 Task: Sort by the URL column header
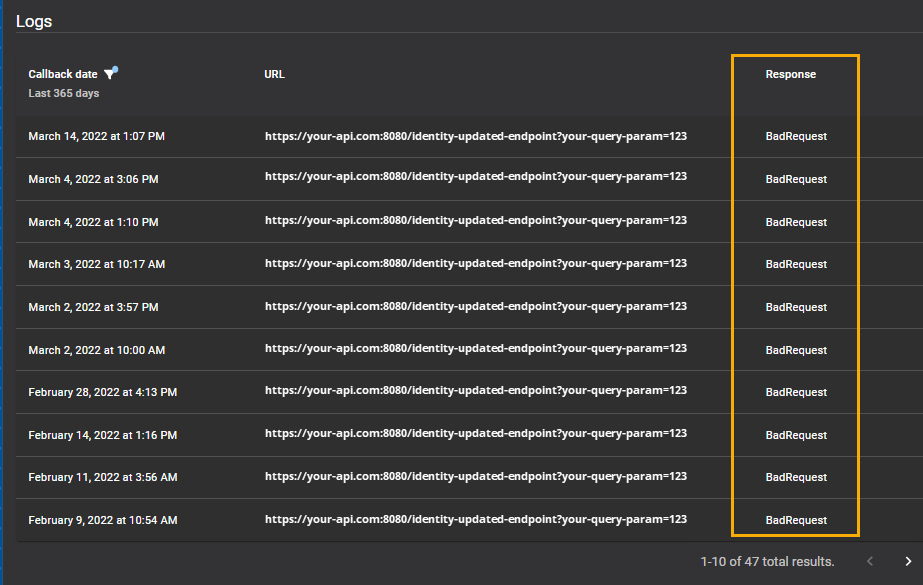click(x=273, y=73)
